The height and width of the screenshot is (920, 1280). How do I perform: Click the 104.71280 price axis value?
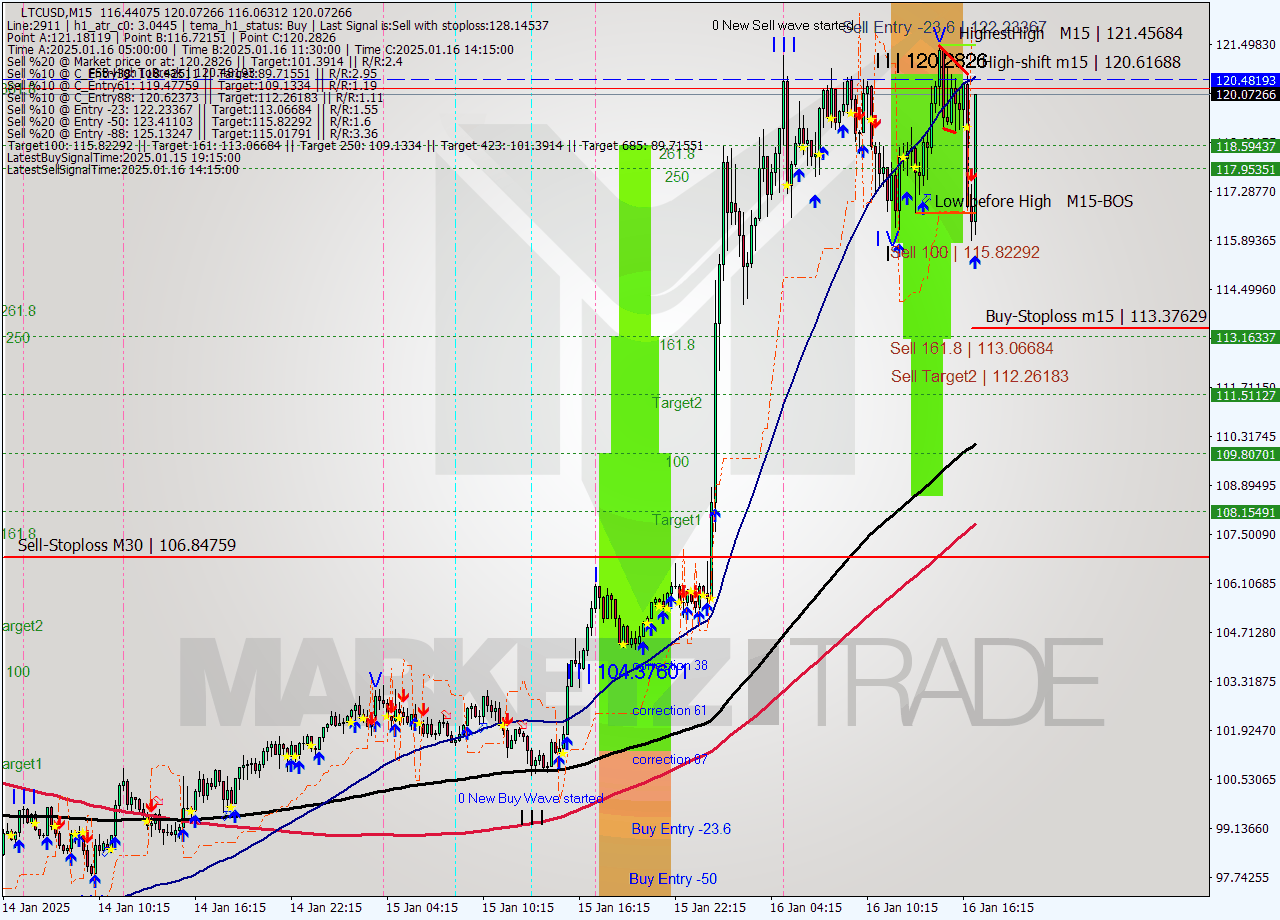tap(1244, 632)
